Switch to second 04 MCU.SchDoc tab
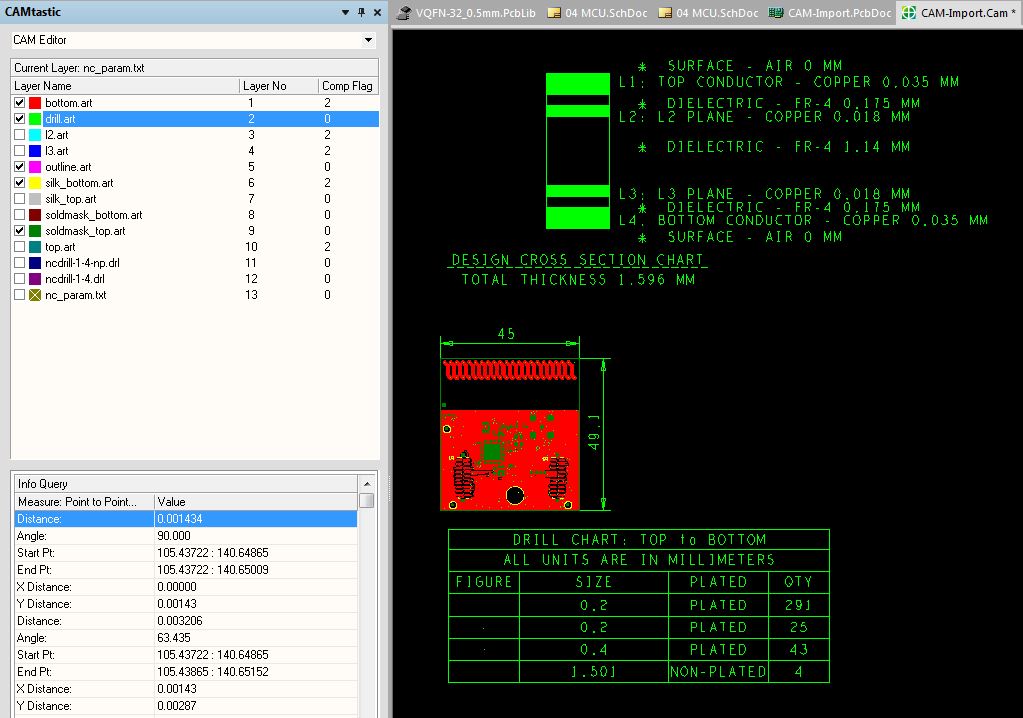The height and width of the screenshot is (718, 1023). coord(708,13)
